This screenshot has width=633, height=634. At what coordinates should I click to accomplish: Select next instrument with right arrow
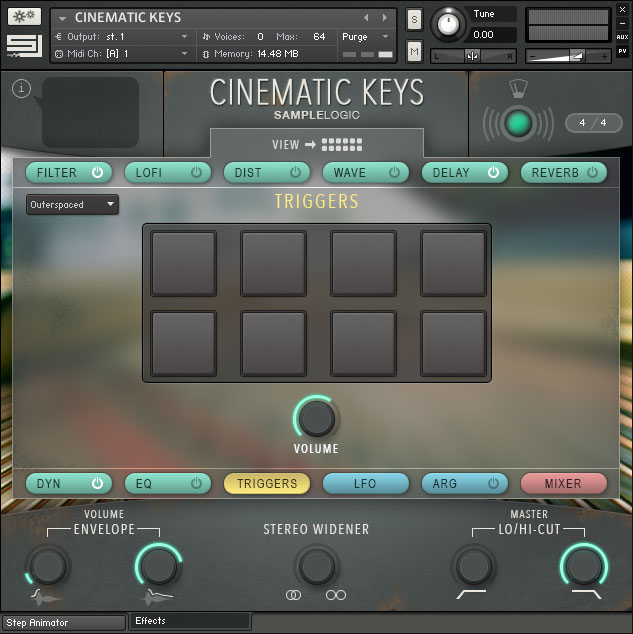coord(384,18)
